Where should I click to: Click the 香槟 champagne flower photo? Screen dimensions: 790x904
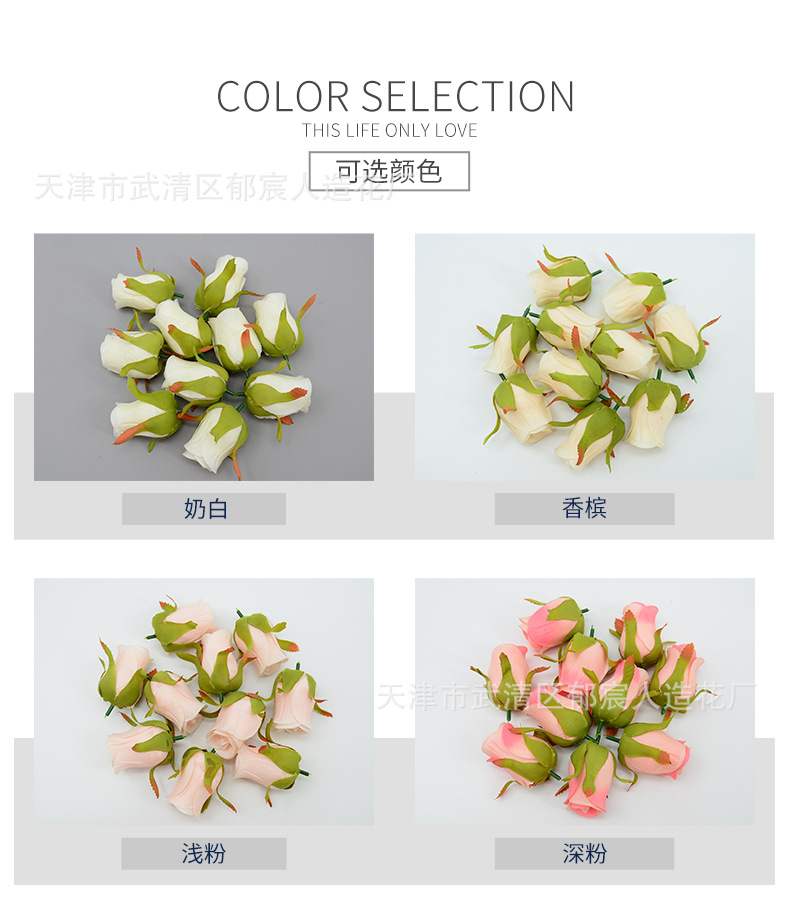pos(585,357)
